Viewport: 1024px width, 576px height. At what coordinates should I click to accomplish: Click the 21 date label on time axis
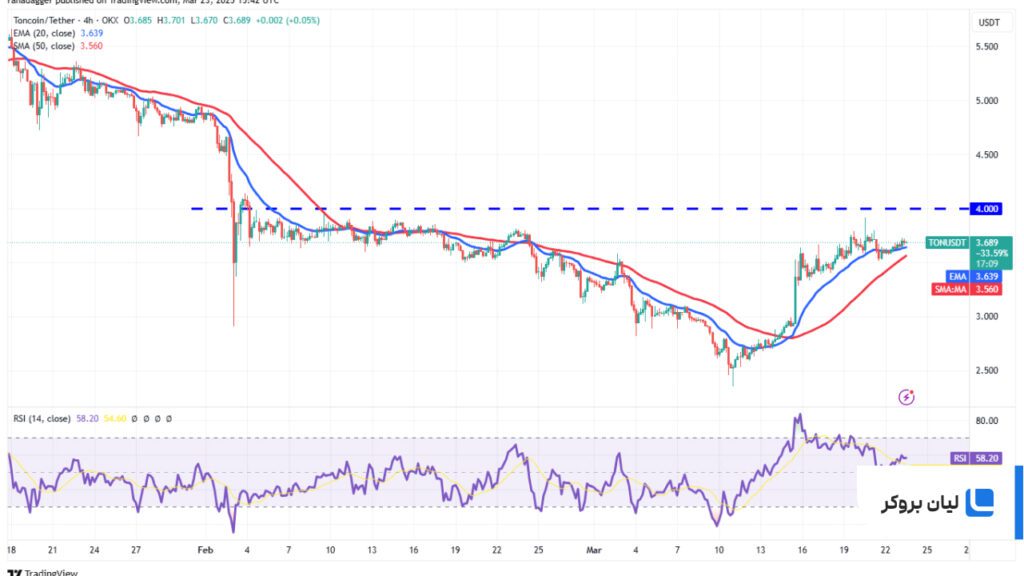coord(53,550)
